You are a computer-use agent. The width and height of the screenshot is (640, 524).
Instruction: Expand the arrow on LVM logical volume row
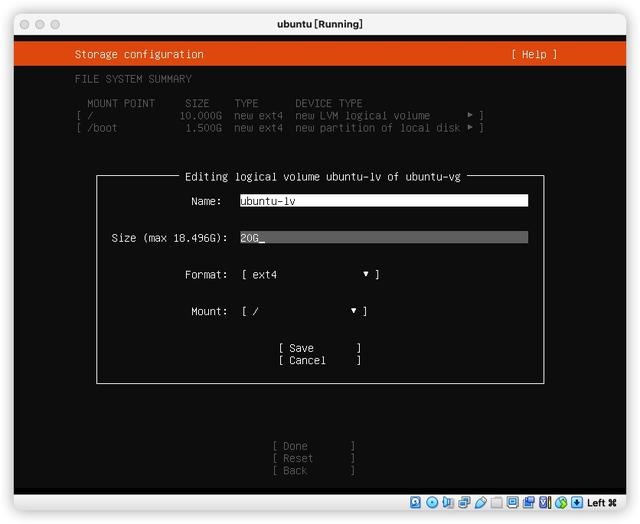coord(470,115)
